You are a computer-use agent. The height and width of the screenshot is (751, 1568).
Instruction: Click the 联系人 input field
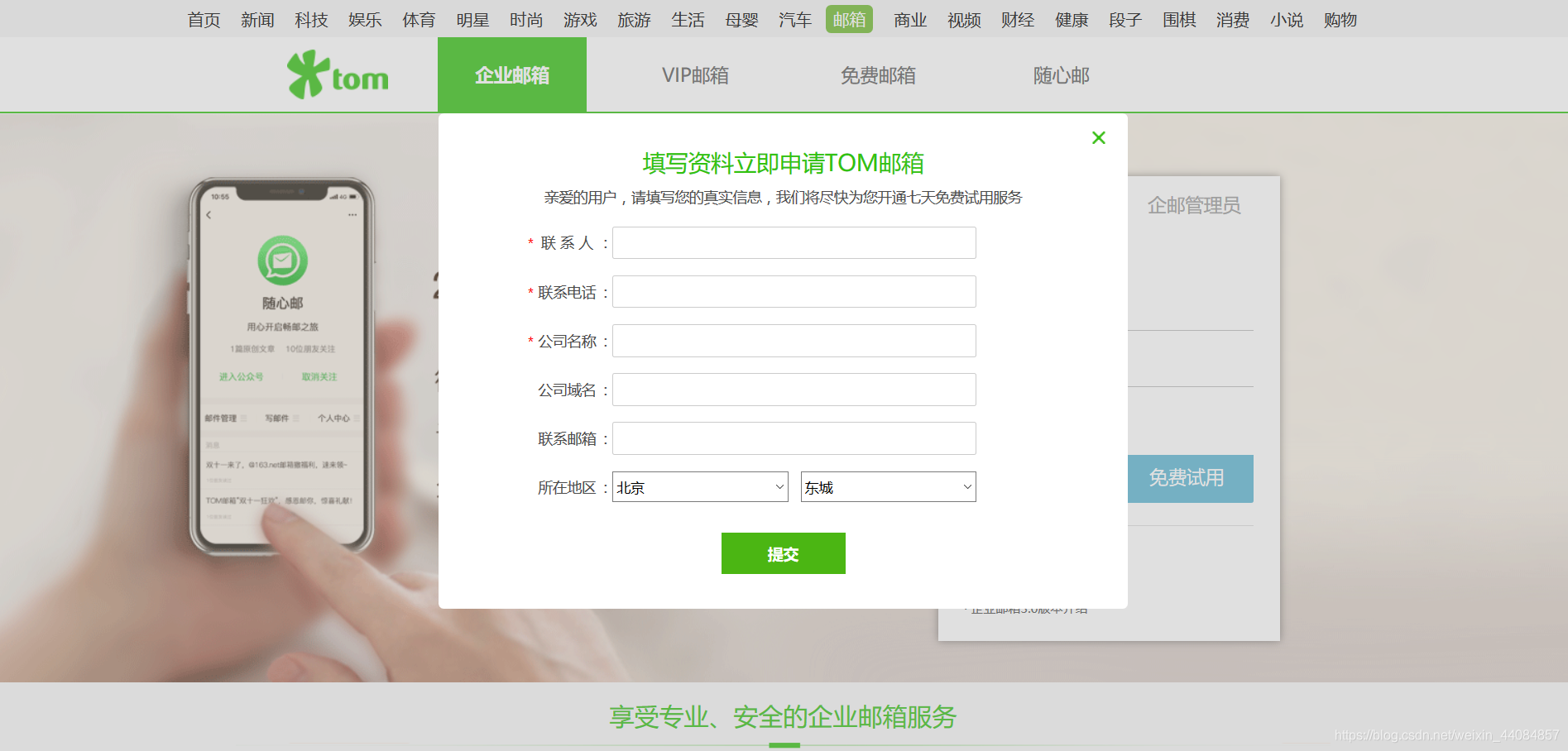coord(793,242)
